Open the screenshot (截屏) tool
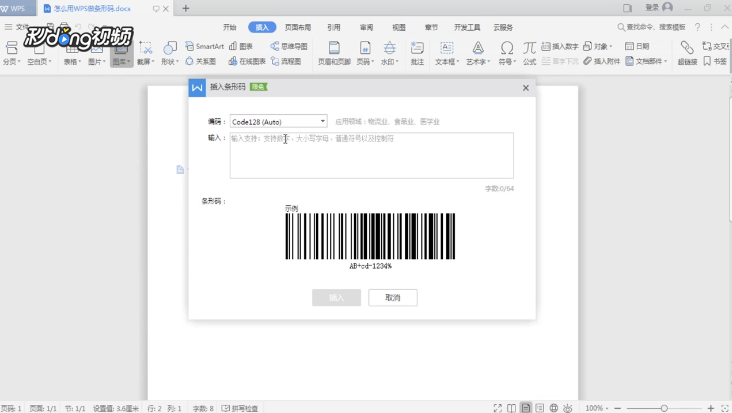Screen dimensions: 732x413 coord(145,52)
